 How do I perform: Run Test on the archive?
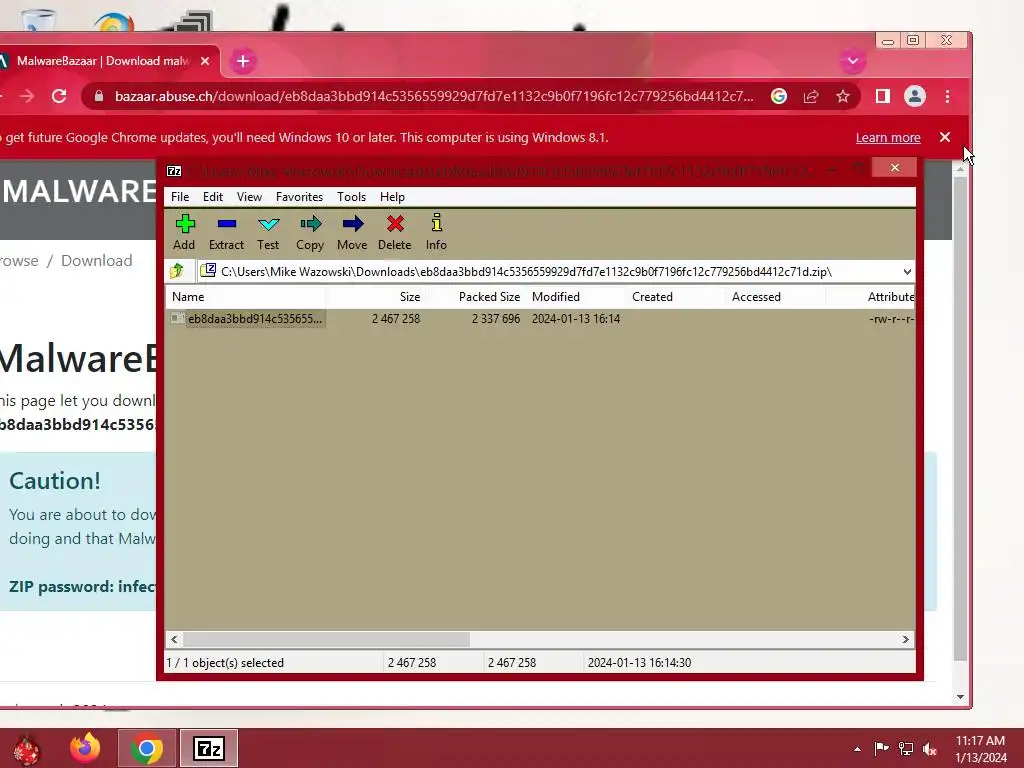tap(268, 232)
